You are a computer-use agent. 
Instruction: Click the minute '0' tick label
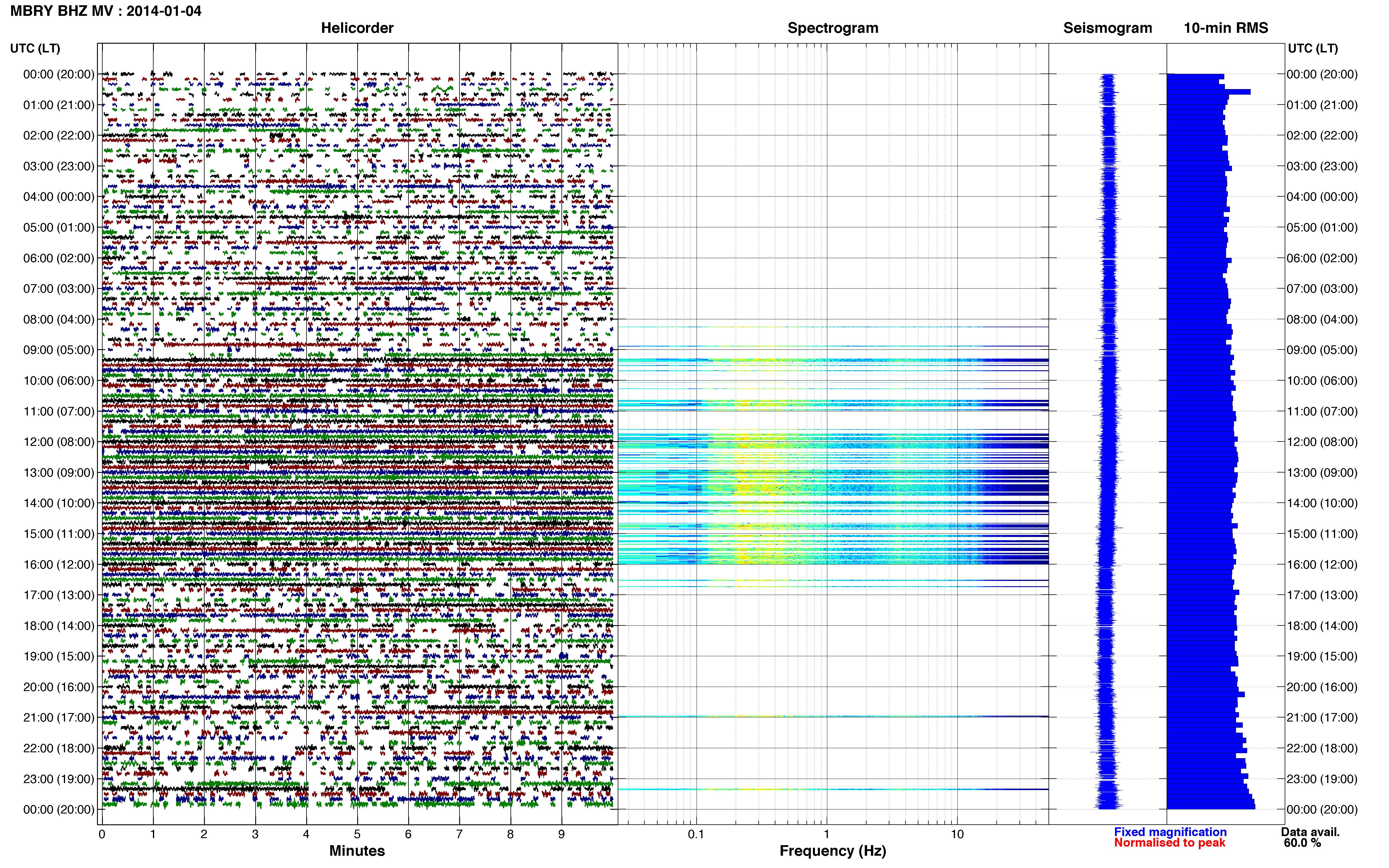pos(102,834)
